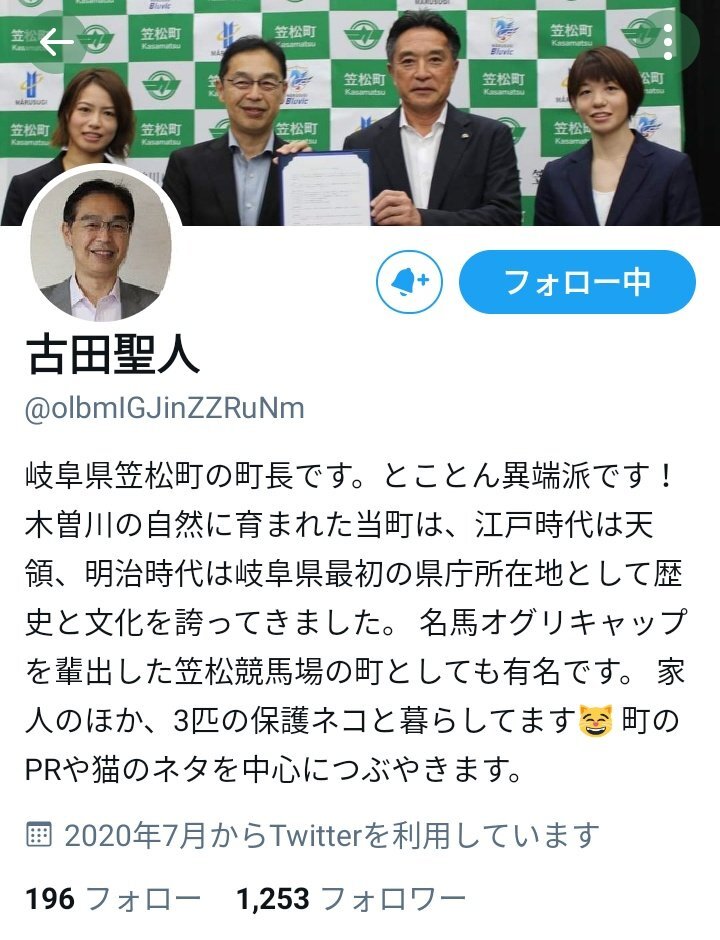Image resolution: width=720 pixels, height=940 pixels.
Task: Open the 196 フォロー following list
Action: tap(113, 899)
